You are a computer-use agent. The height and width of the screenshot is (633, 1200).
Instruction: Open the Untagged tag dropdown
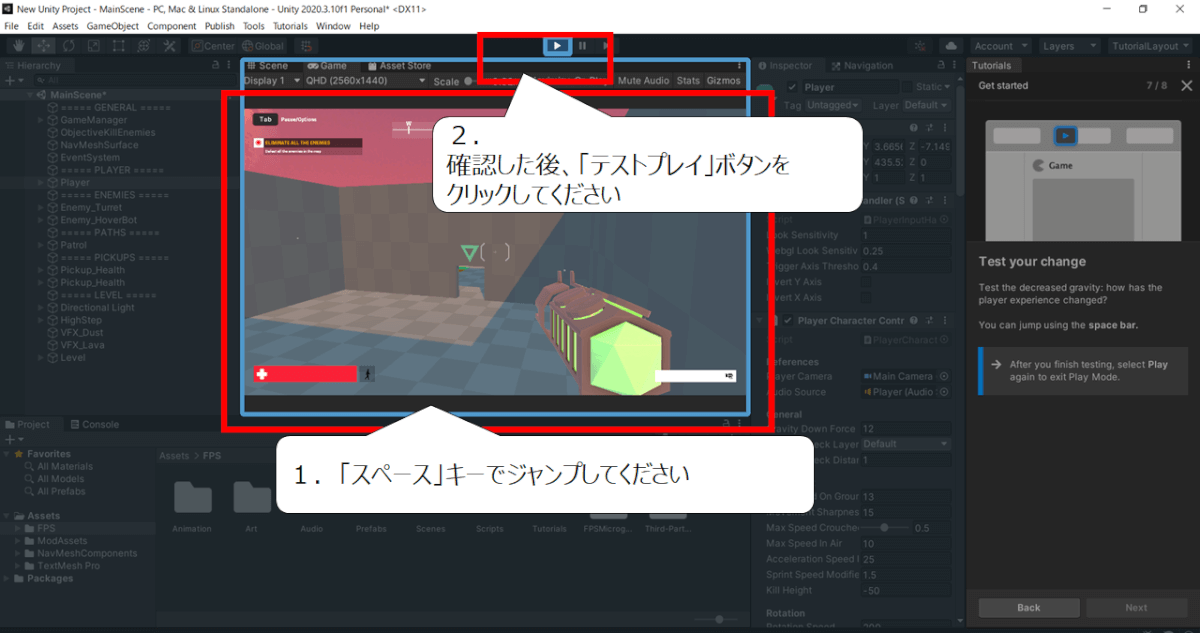coord(834,105)
